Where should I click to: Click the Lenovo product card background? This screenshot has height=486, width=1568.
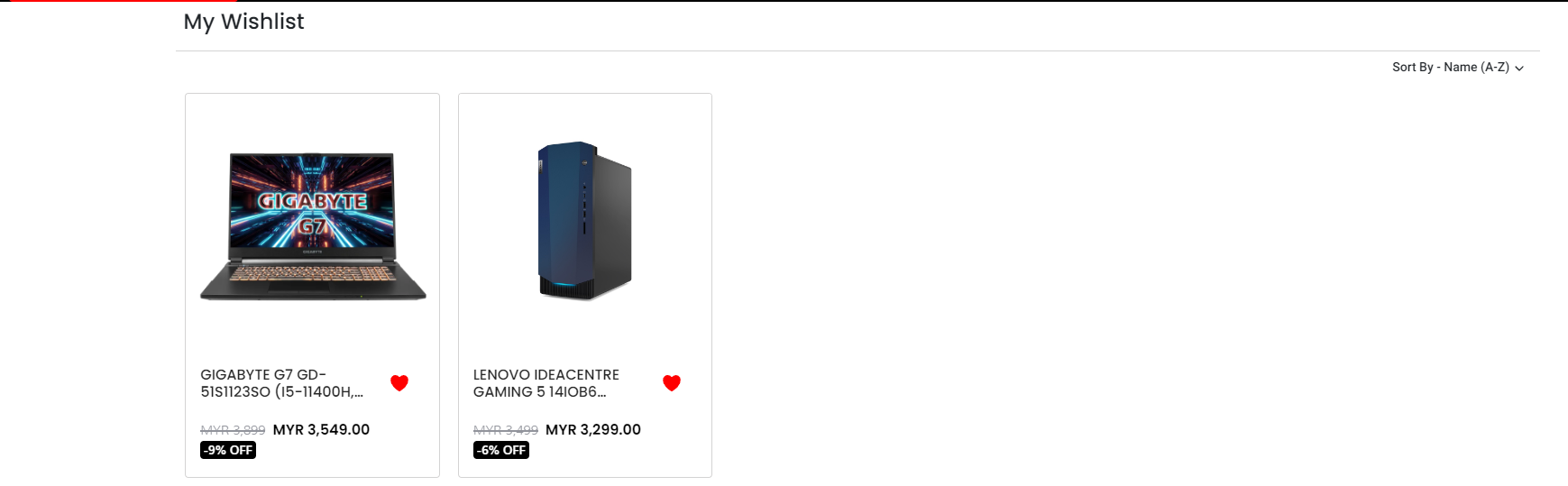[x=585, y=334]
